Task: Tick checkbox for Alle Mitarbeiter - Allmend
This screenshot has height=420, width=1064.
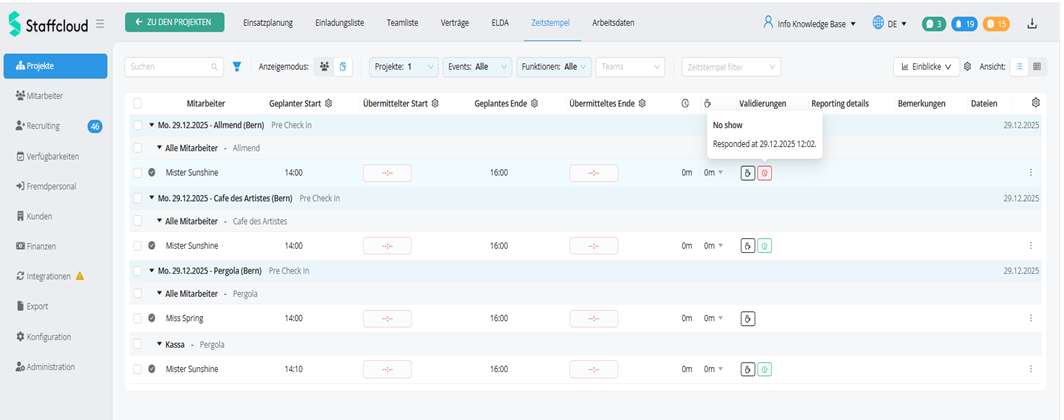Action: pyautogui.click(x=138, y=148)
